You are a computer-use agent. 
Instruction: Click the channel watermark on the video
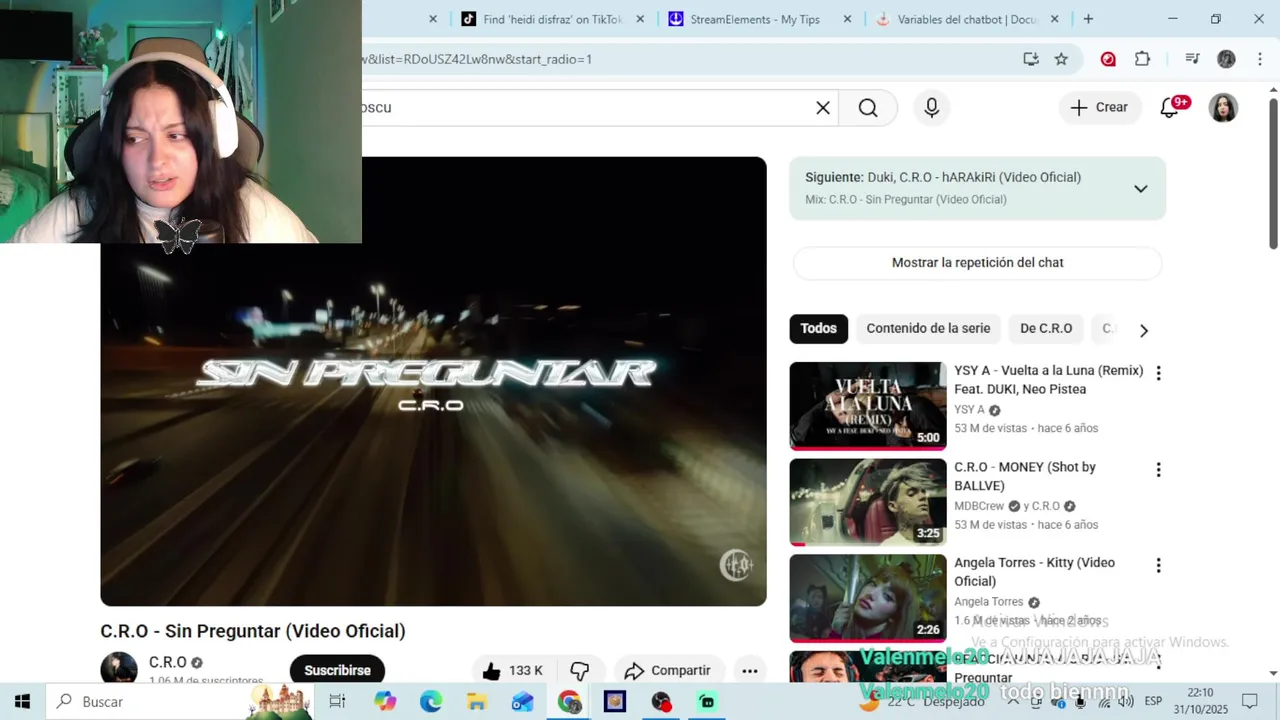point(736,565)
